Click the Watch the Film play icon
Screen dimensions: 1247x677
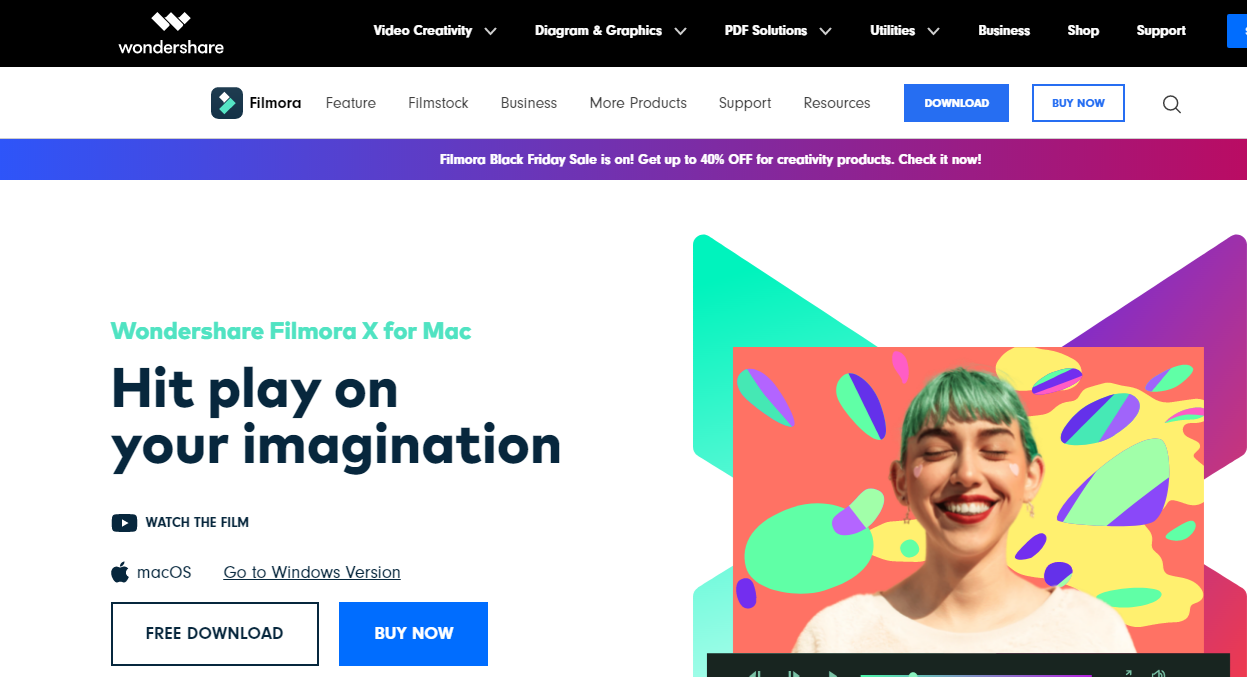pyautogui.click(x=124, y=522)
